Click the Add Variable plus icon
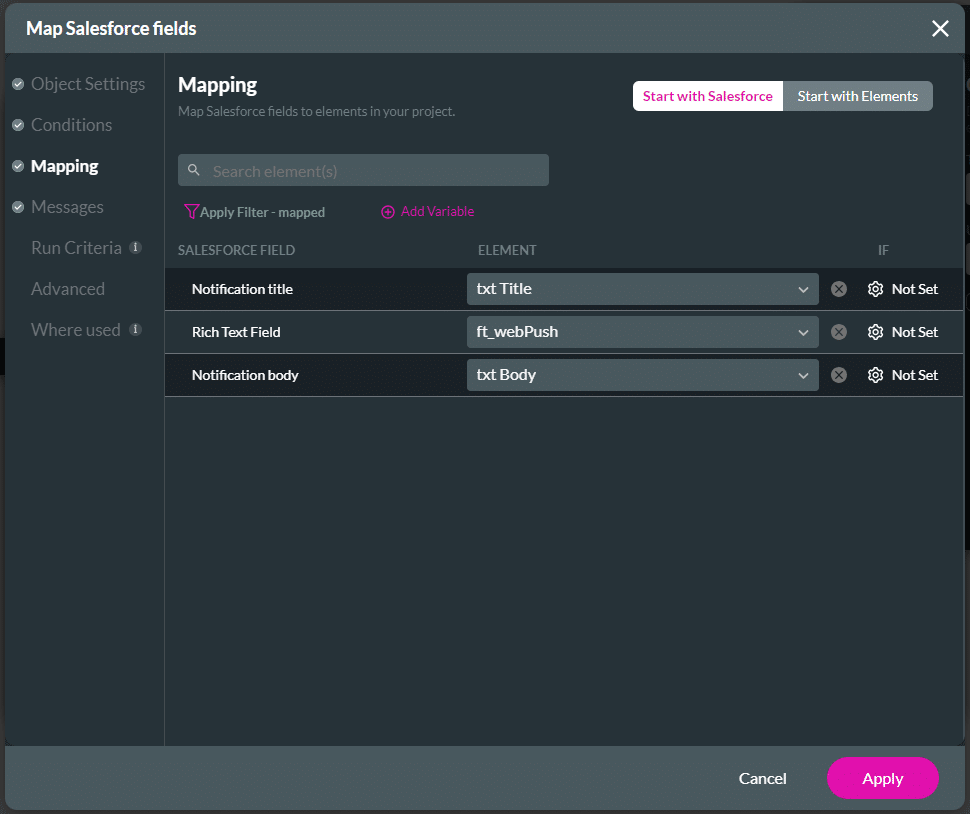The height and width of the screenshot is (814, 970). (x=388, y=212)
